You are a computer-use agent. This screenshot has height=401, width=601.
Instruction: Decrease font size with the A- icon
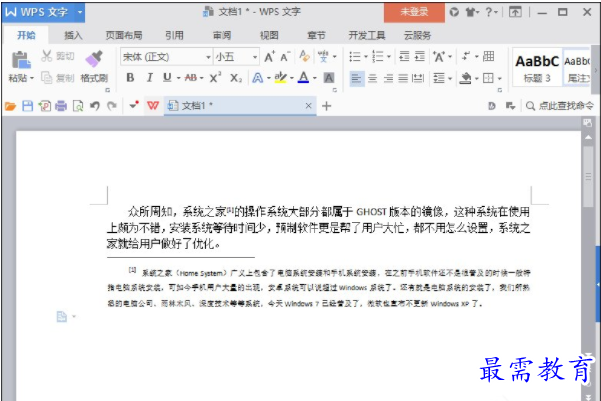click(x=285, y=57)
